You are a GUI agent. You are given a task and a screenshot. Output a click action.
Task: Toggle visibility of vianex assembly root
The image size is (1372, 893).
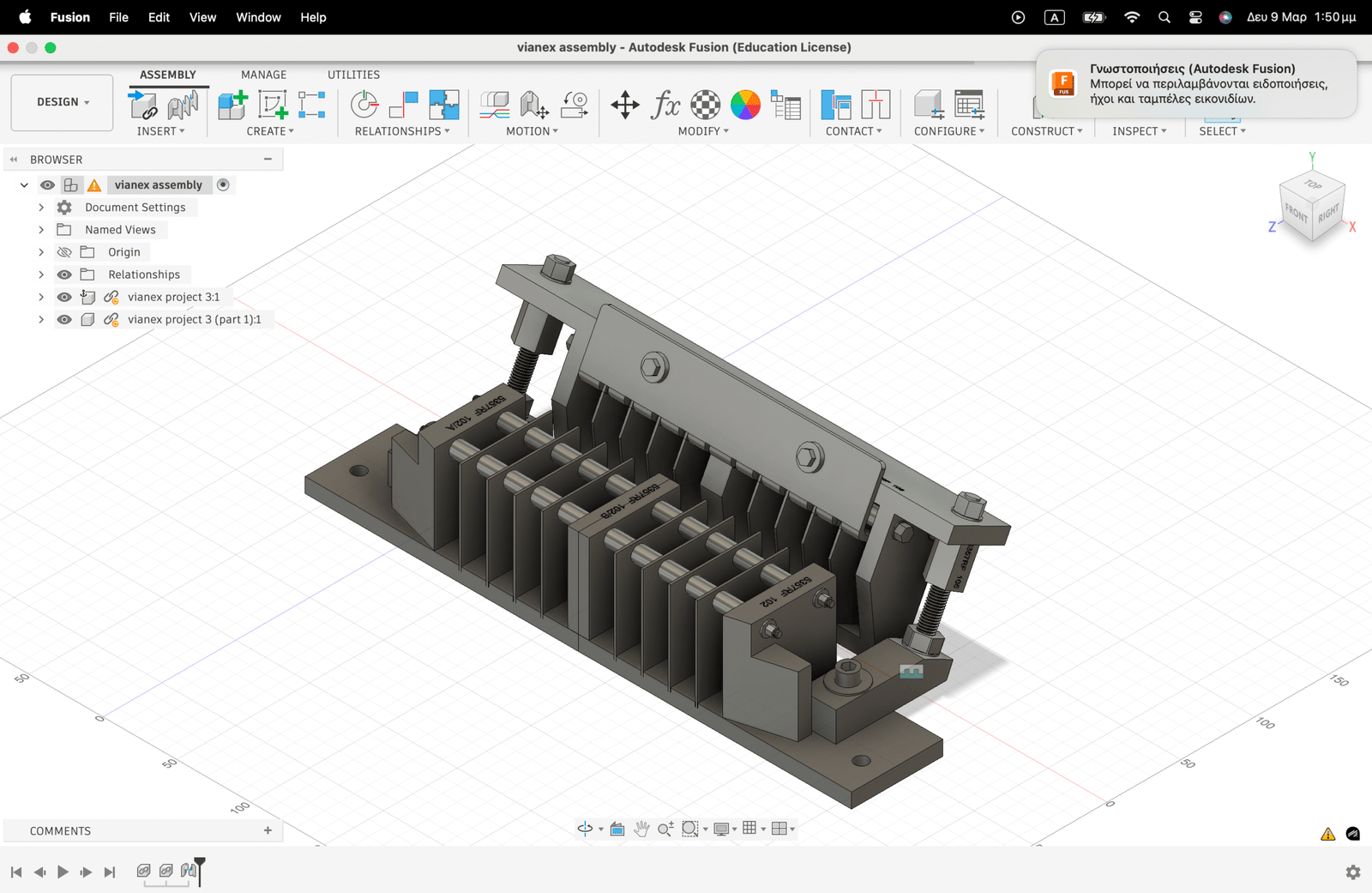(48, 185)
